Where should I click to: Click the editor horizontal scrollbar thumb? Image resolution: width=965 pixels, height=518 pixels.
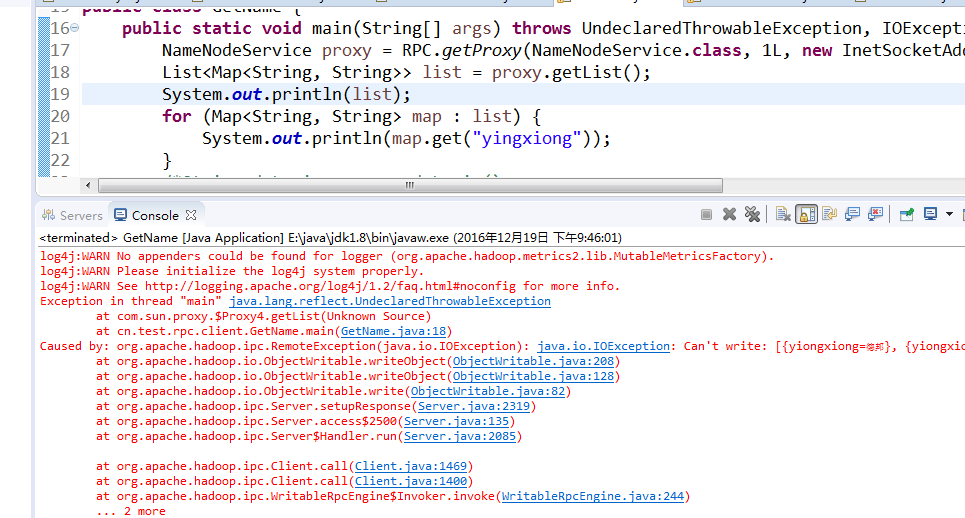[x=410, y=185]
